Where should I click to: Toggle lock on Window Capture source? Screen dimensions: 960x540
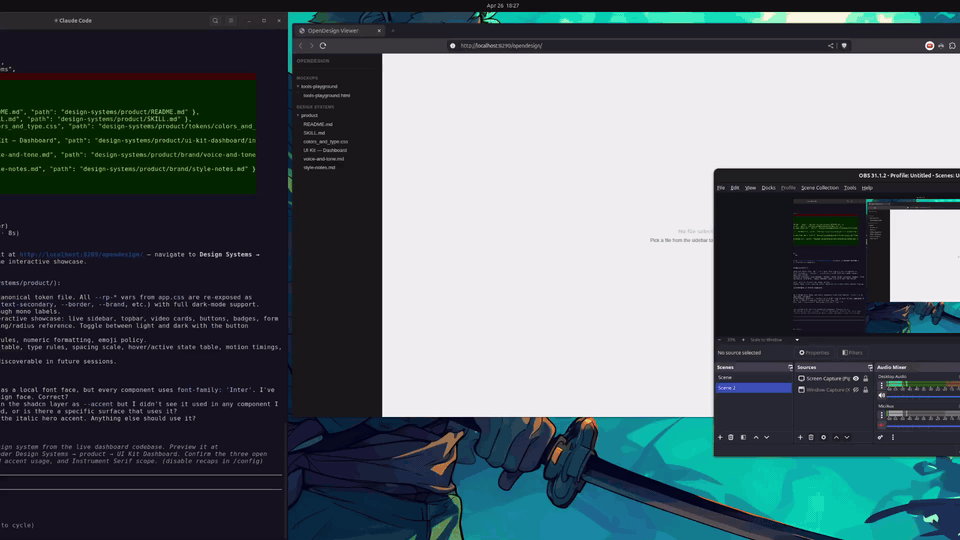(x=866, y=389)
